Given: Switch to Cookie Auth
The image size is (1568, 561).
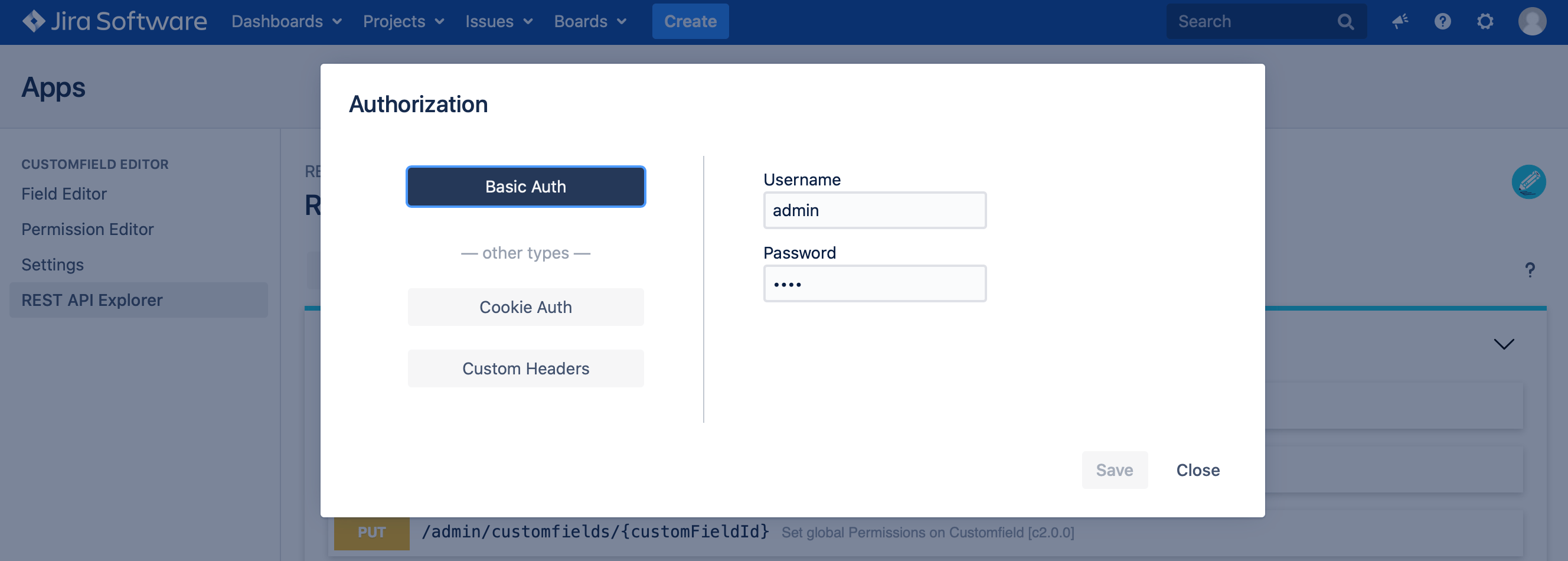Looking at the screenshot, I should 525,306.
